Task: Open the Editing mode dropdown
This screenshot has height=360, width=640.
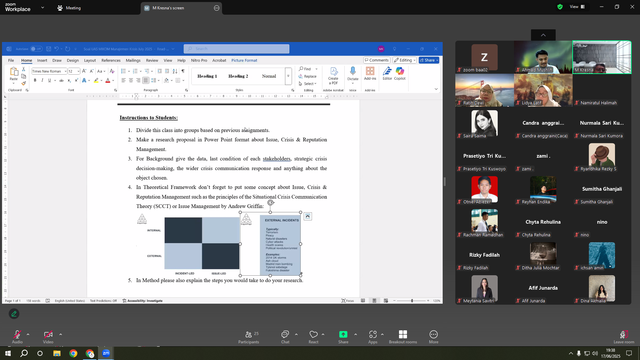Action: click(404, 60)
